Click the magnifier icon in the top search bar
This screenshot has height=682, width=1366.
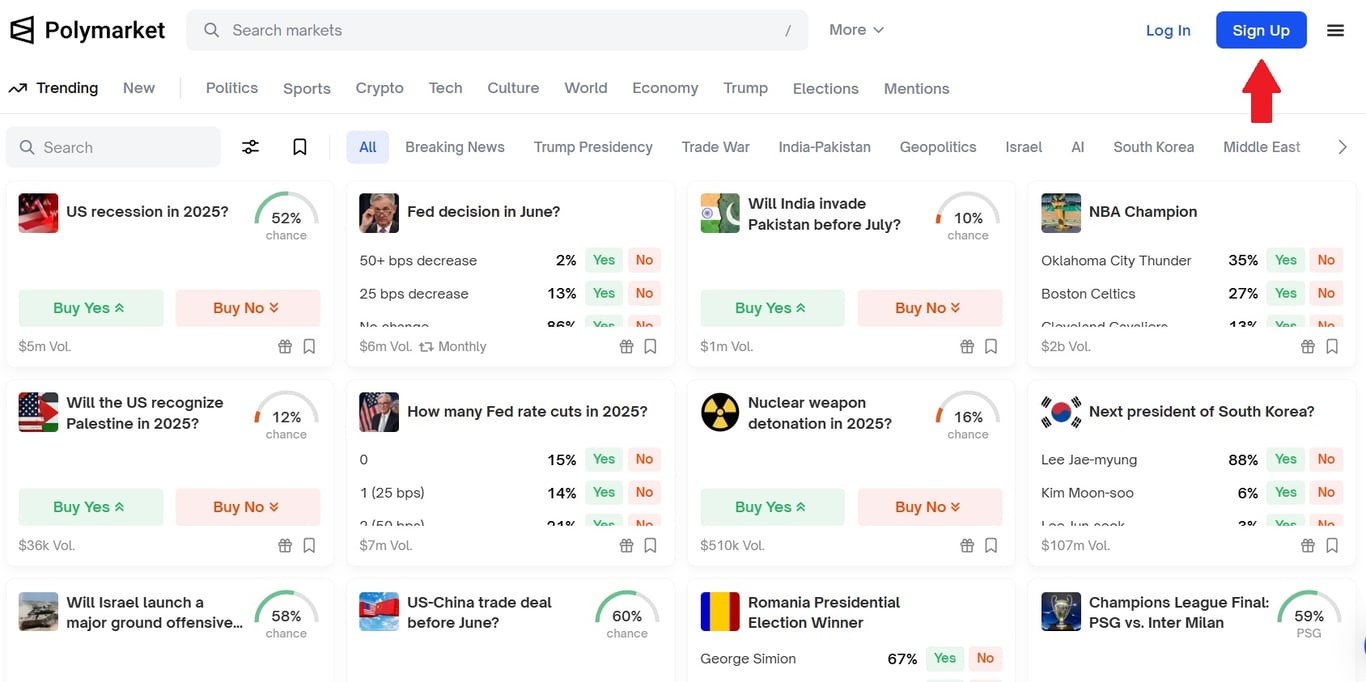211,30
